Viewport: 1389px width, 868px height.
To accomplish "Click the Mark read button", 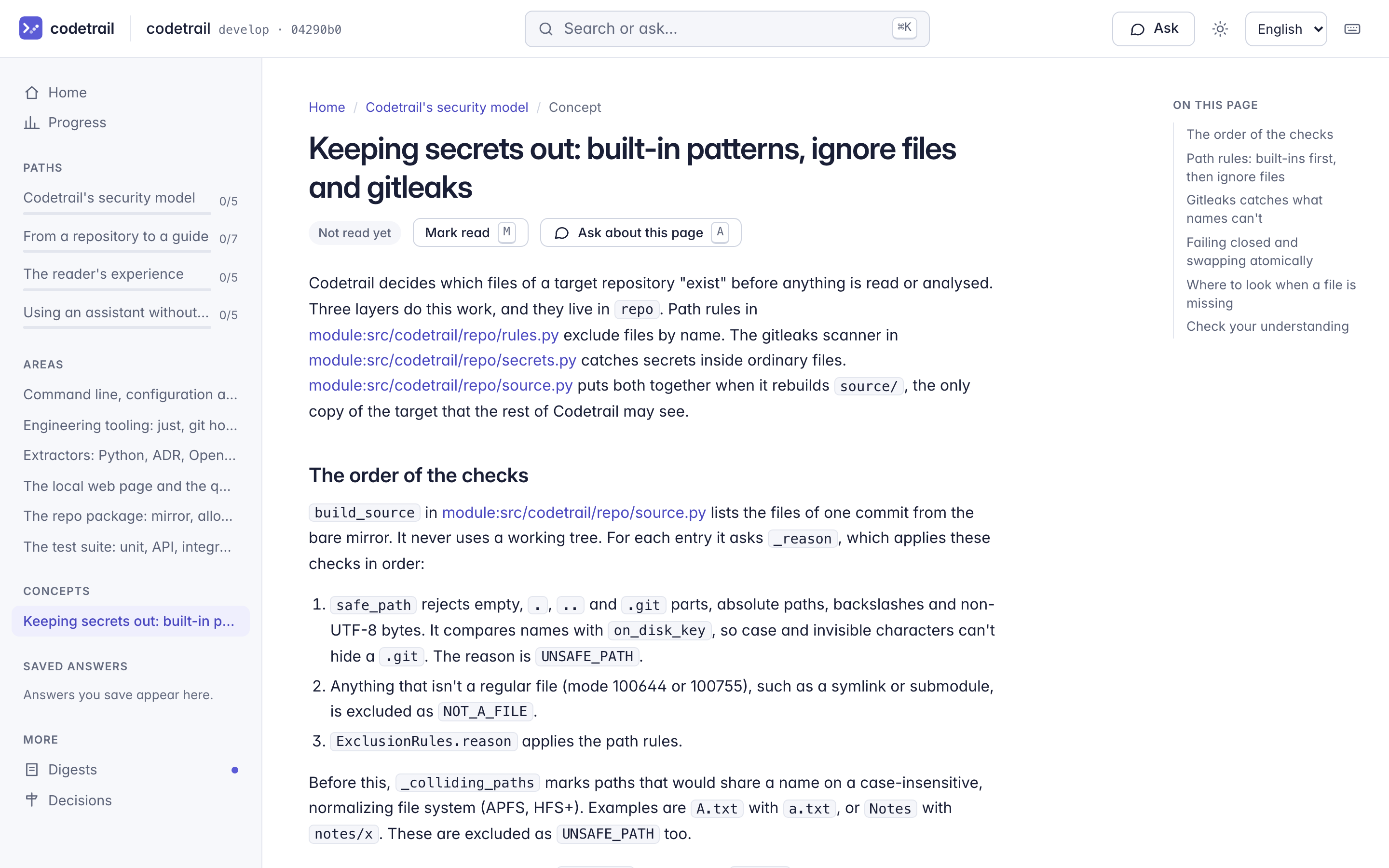I will point(470,232).
